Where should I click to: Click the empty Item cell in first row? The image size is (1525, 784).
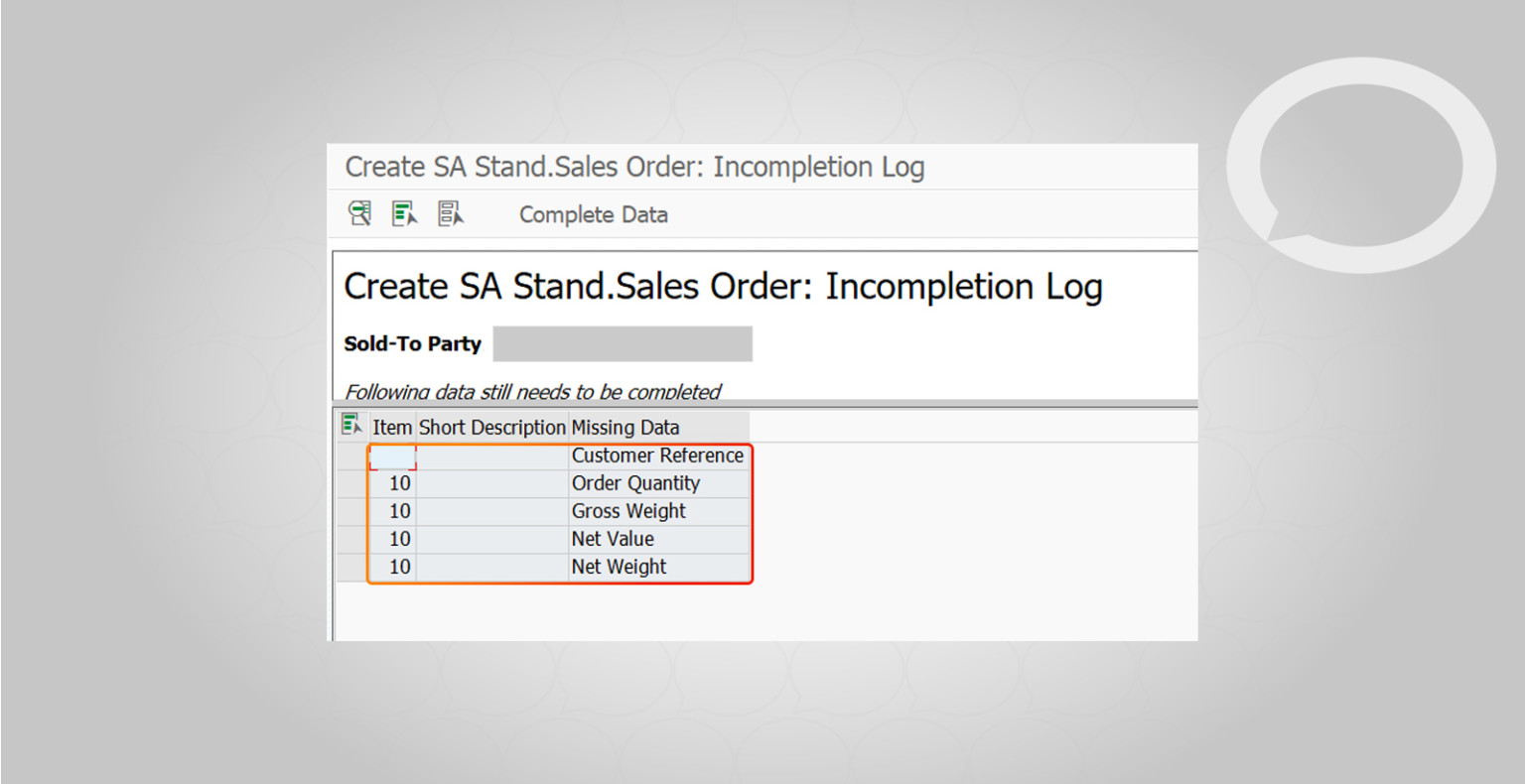[393, 457]
